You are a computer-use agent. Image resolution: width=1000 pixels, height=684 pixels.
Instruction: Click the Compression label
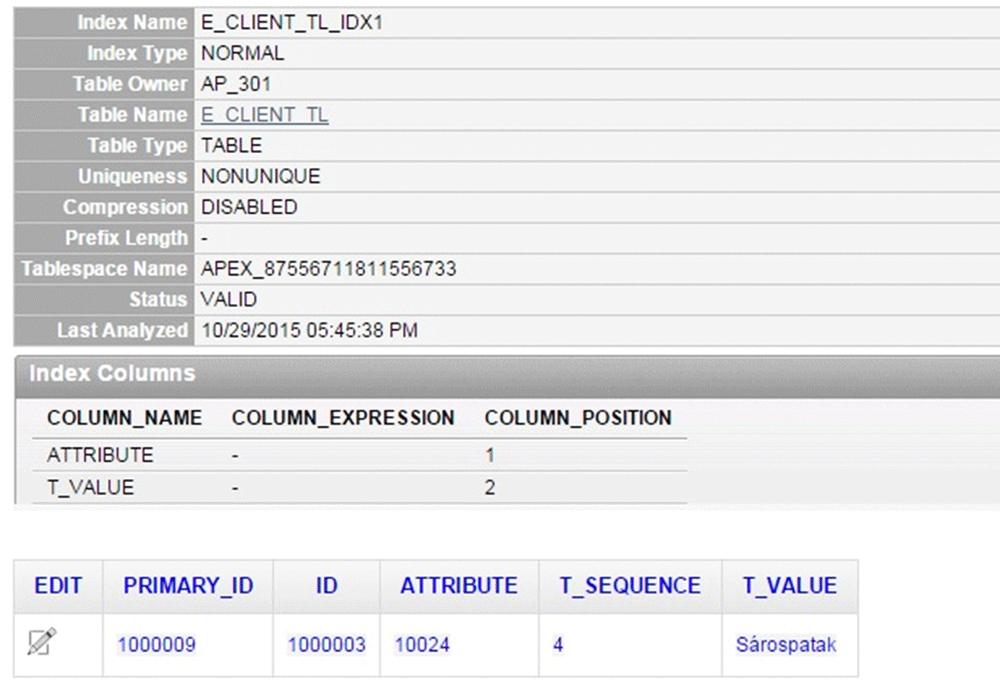[x=125, y=207]
